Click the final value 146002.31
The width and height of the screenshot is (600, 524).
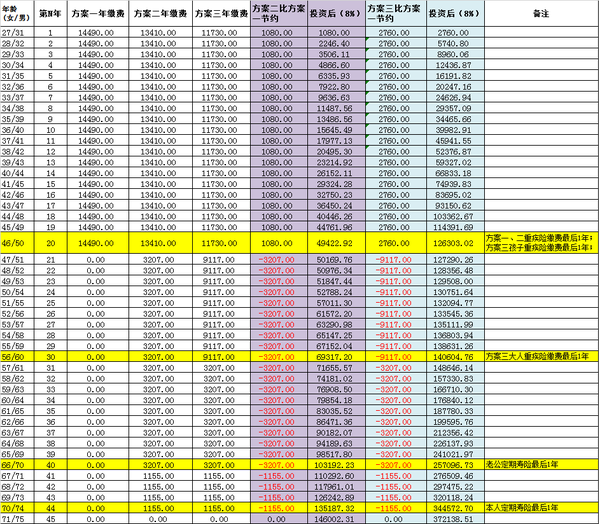pos(336,519)
